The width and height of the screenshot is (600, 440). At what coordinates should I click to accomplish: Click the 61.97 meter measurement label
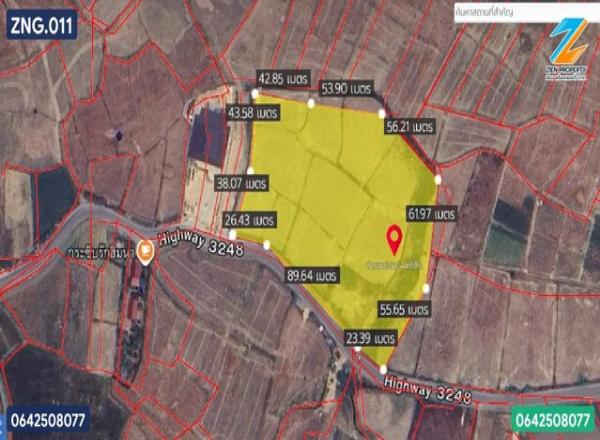point(432,214)
